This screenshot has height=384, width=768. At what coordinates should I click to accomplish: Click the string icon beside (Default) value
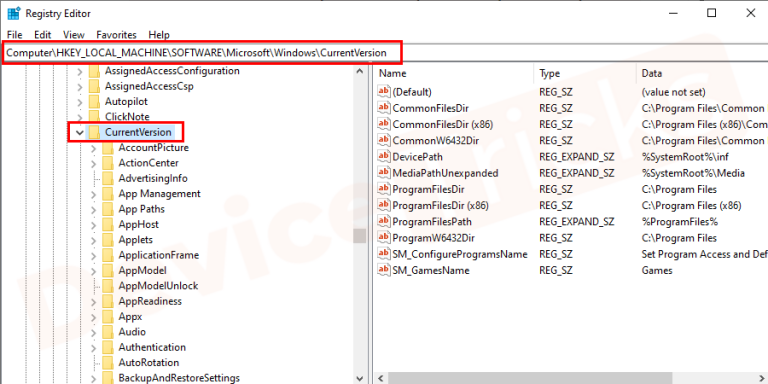click(x=384, y=92)
